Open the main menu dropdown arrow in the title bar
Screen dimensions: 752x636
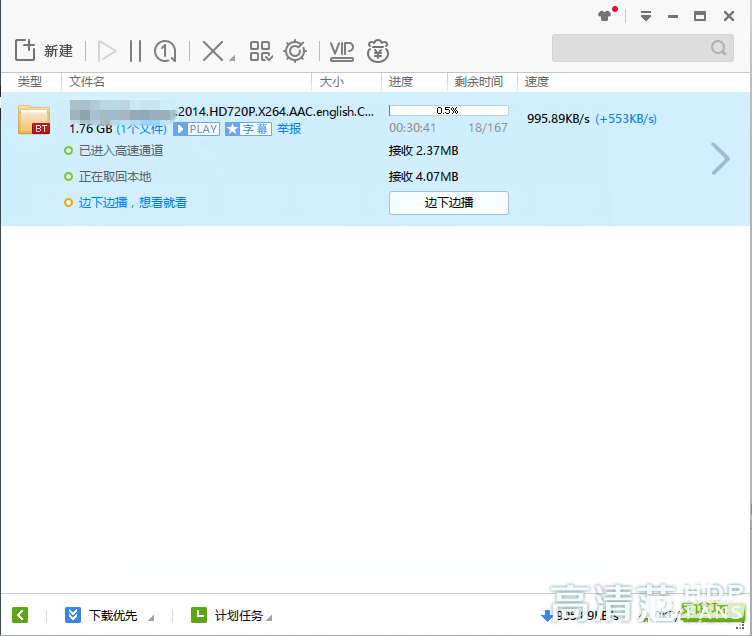pyautogui.click(x=646, y=16)
